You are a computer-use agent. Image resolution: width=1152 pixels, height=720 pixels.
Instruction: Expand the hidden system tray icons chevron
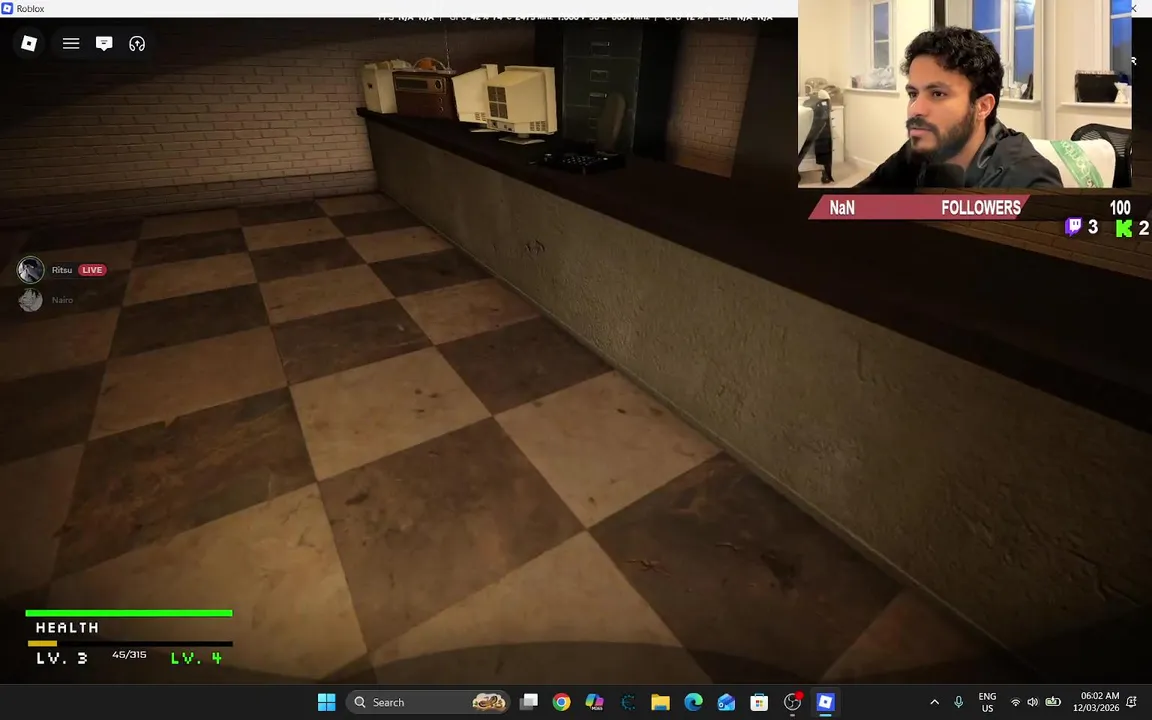click(x=934, y=702)
